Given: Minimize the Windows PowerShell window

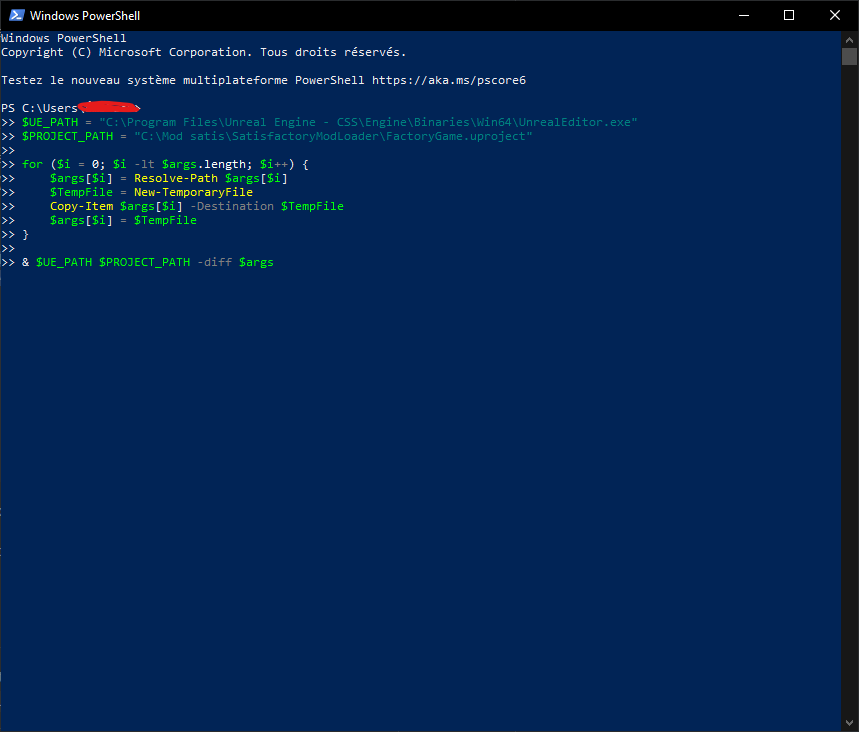Looking at the screenshot, I should tap(743, 15).
